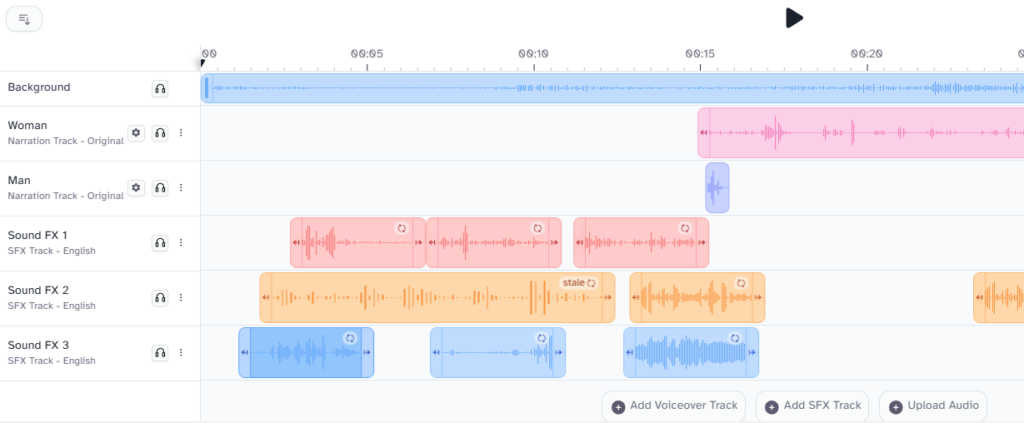Regenerate the first Sound FX 1 clip
The height and width of the screenshot is (423, 1024).
click(401, 228)
